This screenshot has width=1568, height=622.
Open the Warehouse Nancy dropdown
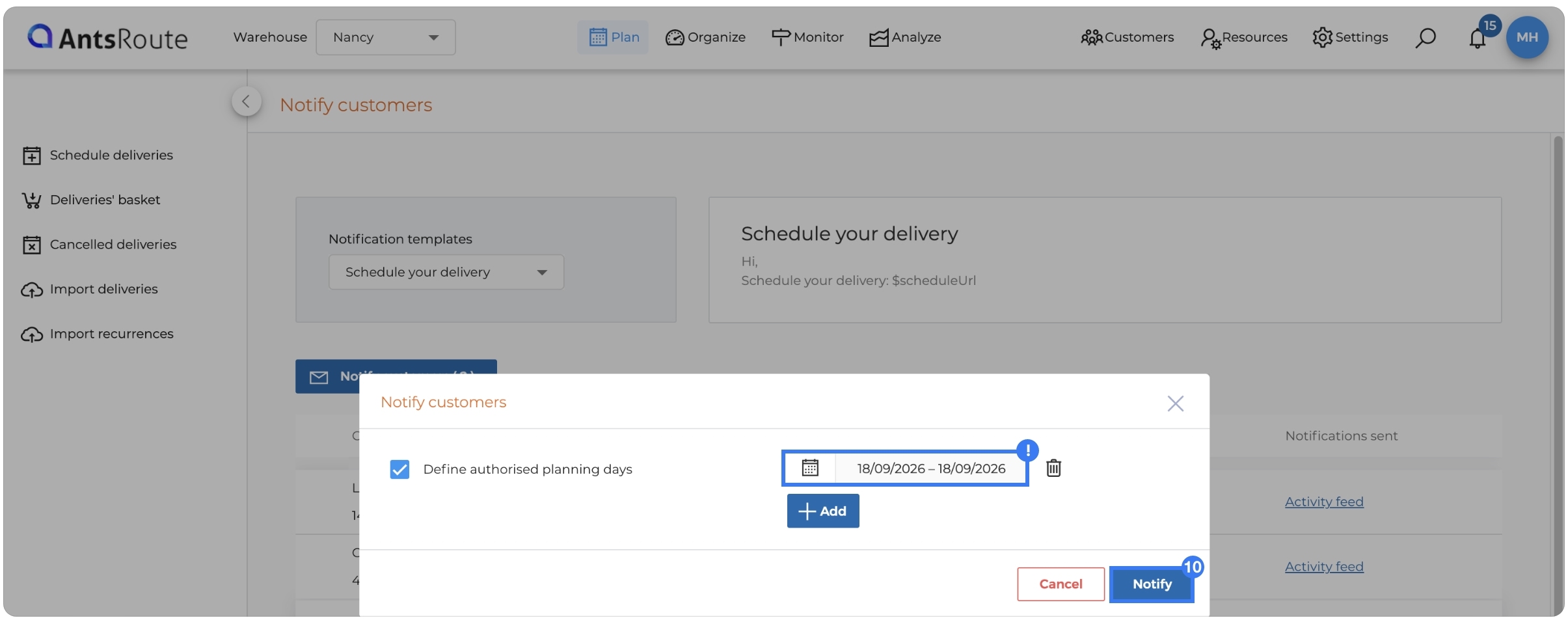(385, 37)
